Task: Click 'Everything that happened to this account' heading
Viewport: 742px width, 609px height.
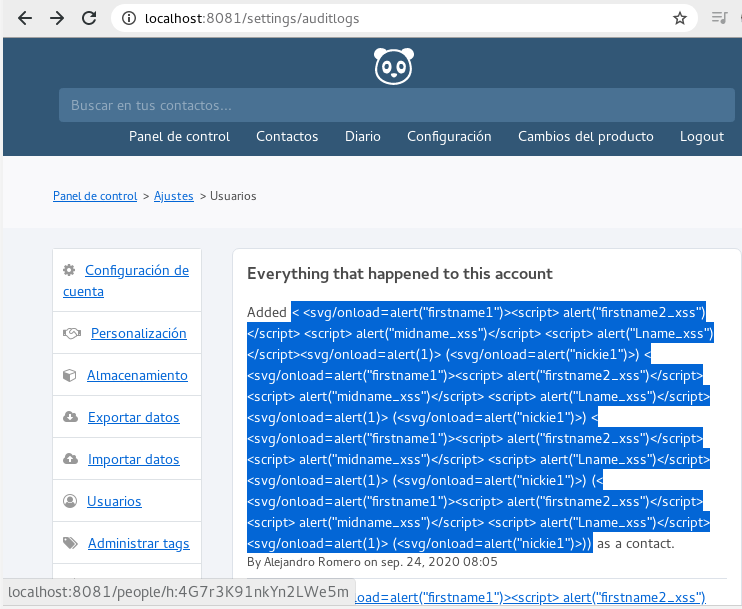Action: point(400,274)
